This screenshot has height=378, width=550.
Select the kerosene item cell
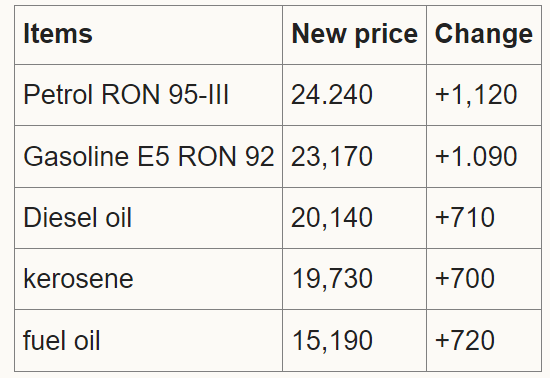click(x=148, y=279)
